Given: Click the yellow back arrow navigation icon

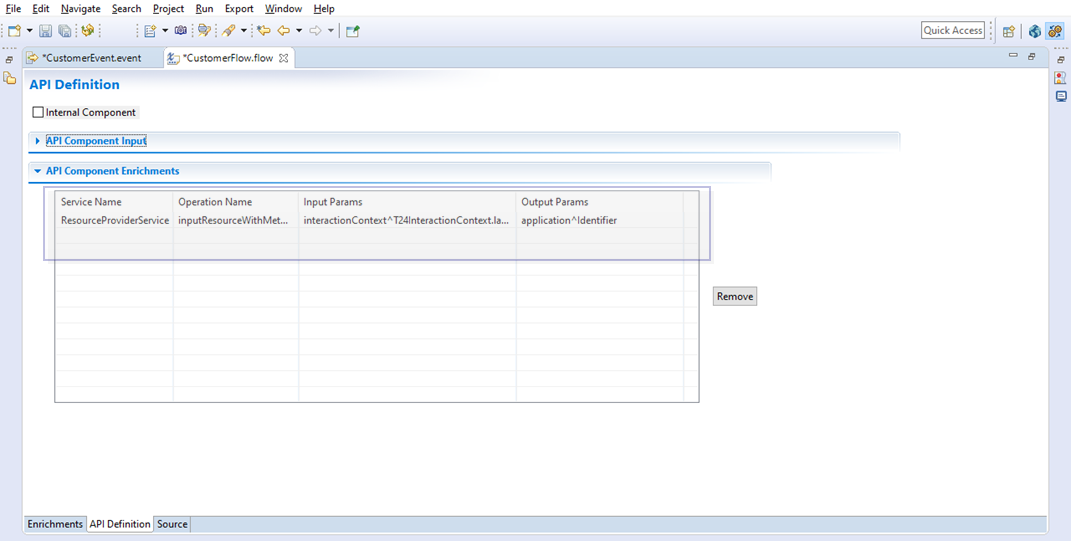Looking at the screenshot, I should point(283,31).
